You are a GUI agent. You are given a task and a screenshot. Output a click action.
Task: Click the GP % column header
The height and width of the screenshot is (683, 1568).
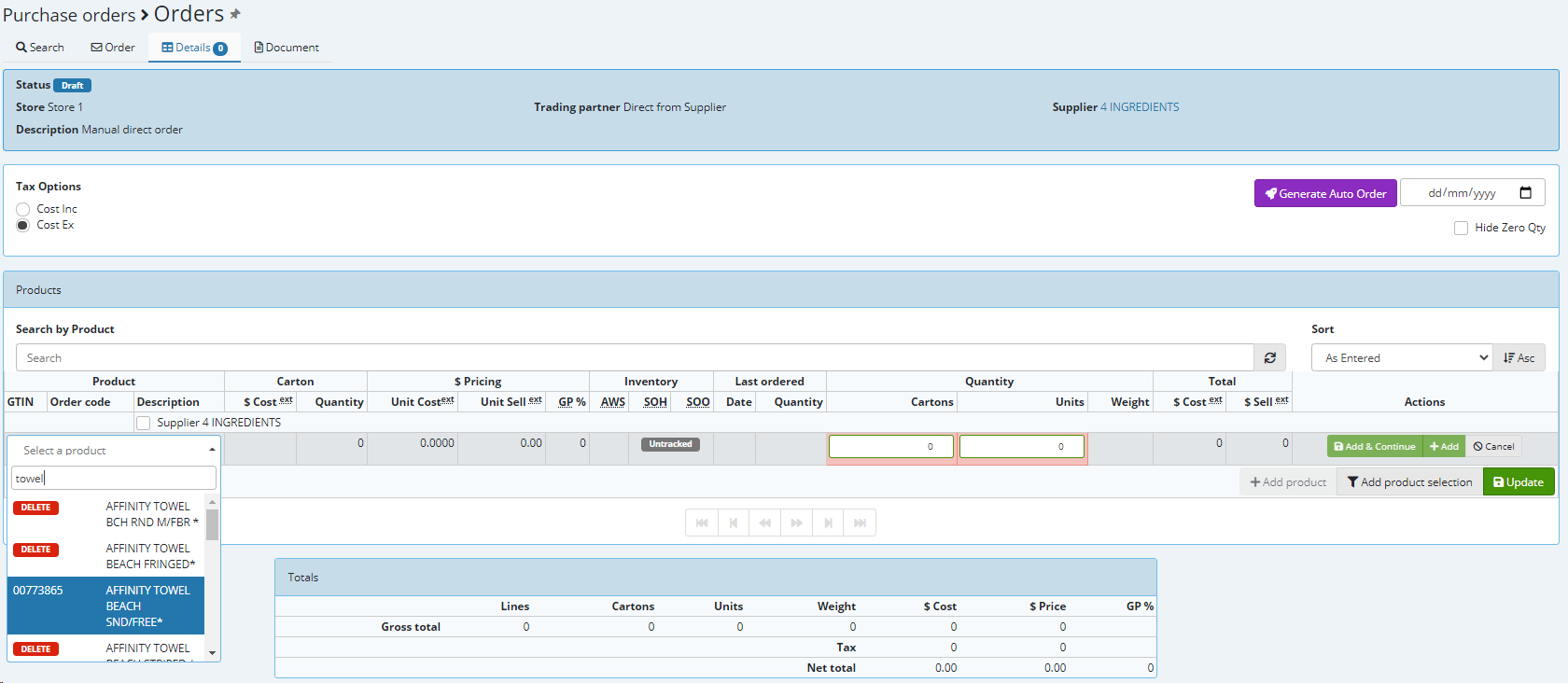point(572,402)
